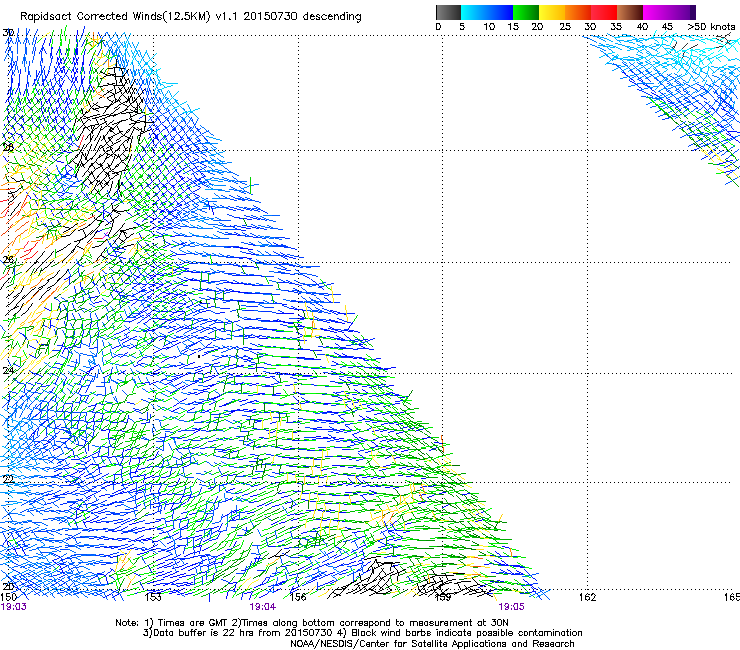Click the gray 0-5 knots color swatch
Viewport: 740px width, 650px height.
click(x=448, y=12)
